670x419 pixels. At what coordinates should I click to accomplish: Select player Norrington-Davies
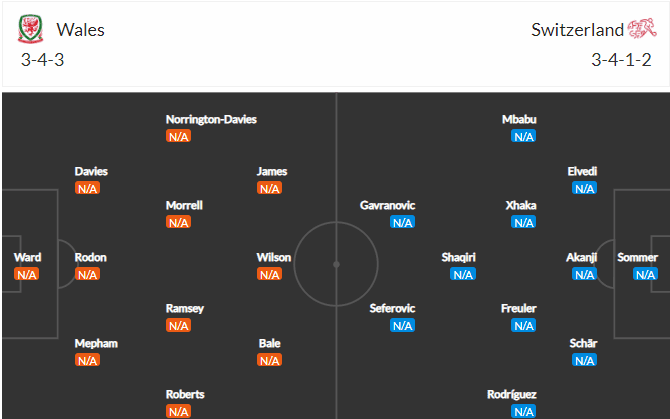click(x=211, y=120)
